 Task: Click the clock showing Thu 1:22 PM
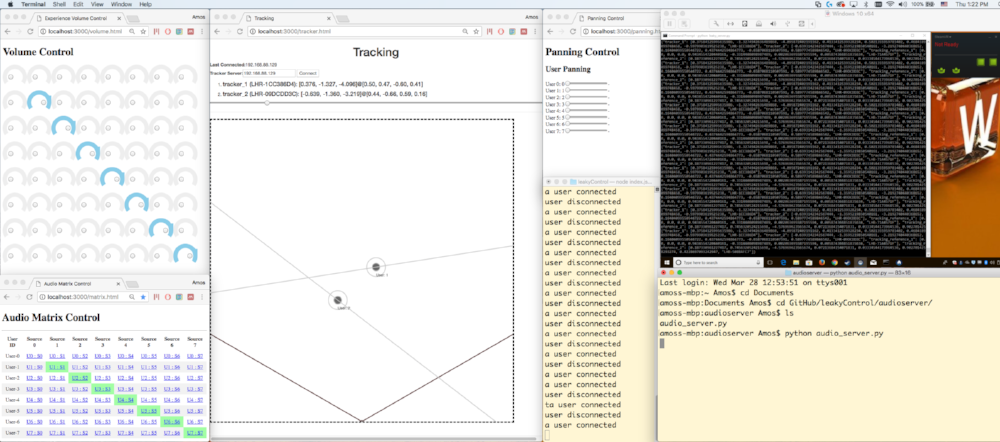pos(972,4)
